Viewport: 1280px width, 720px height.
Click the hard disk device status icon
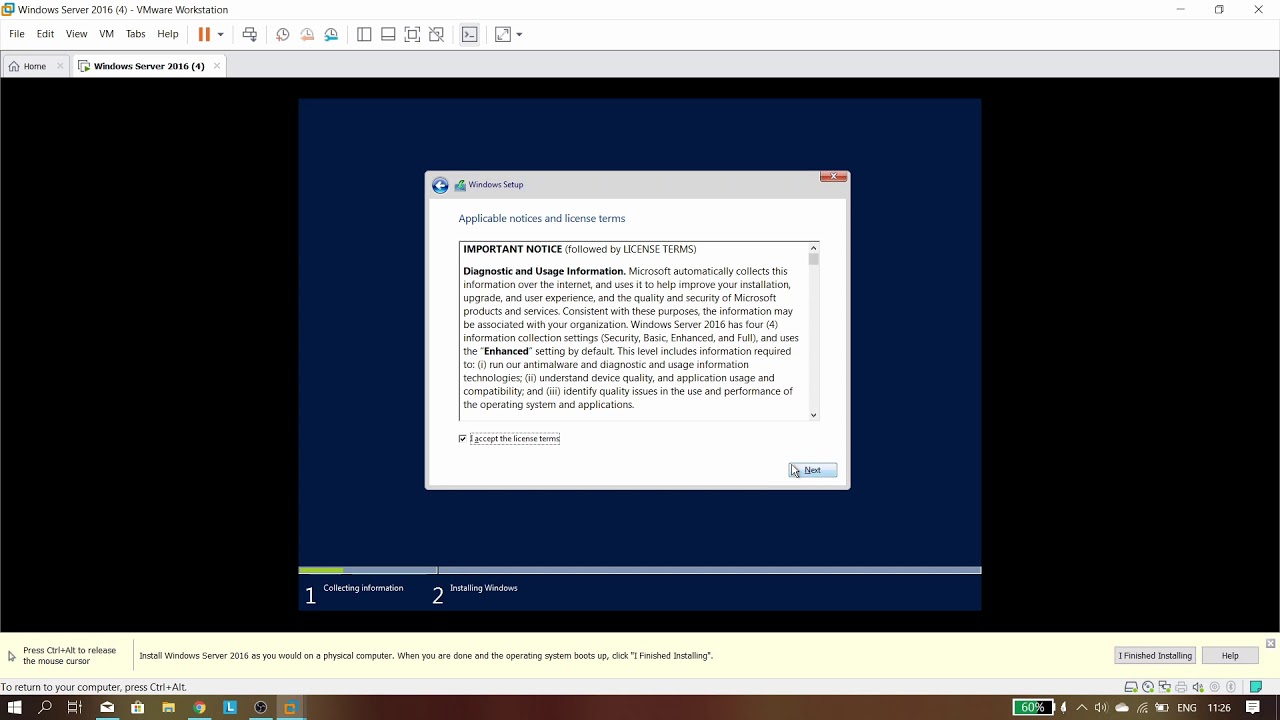click(1131, 687)
